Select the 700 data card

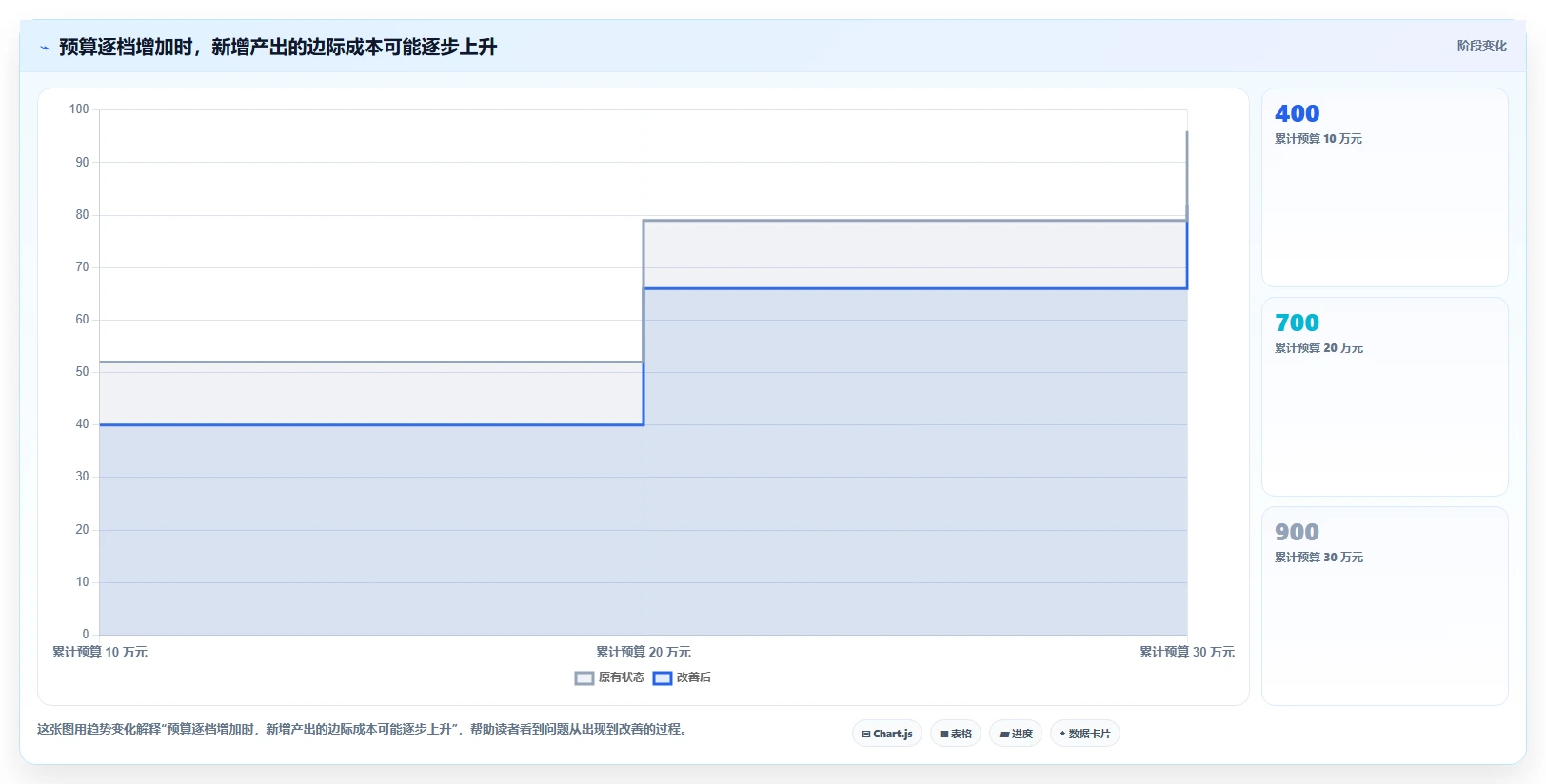(x=1385, y=397)
